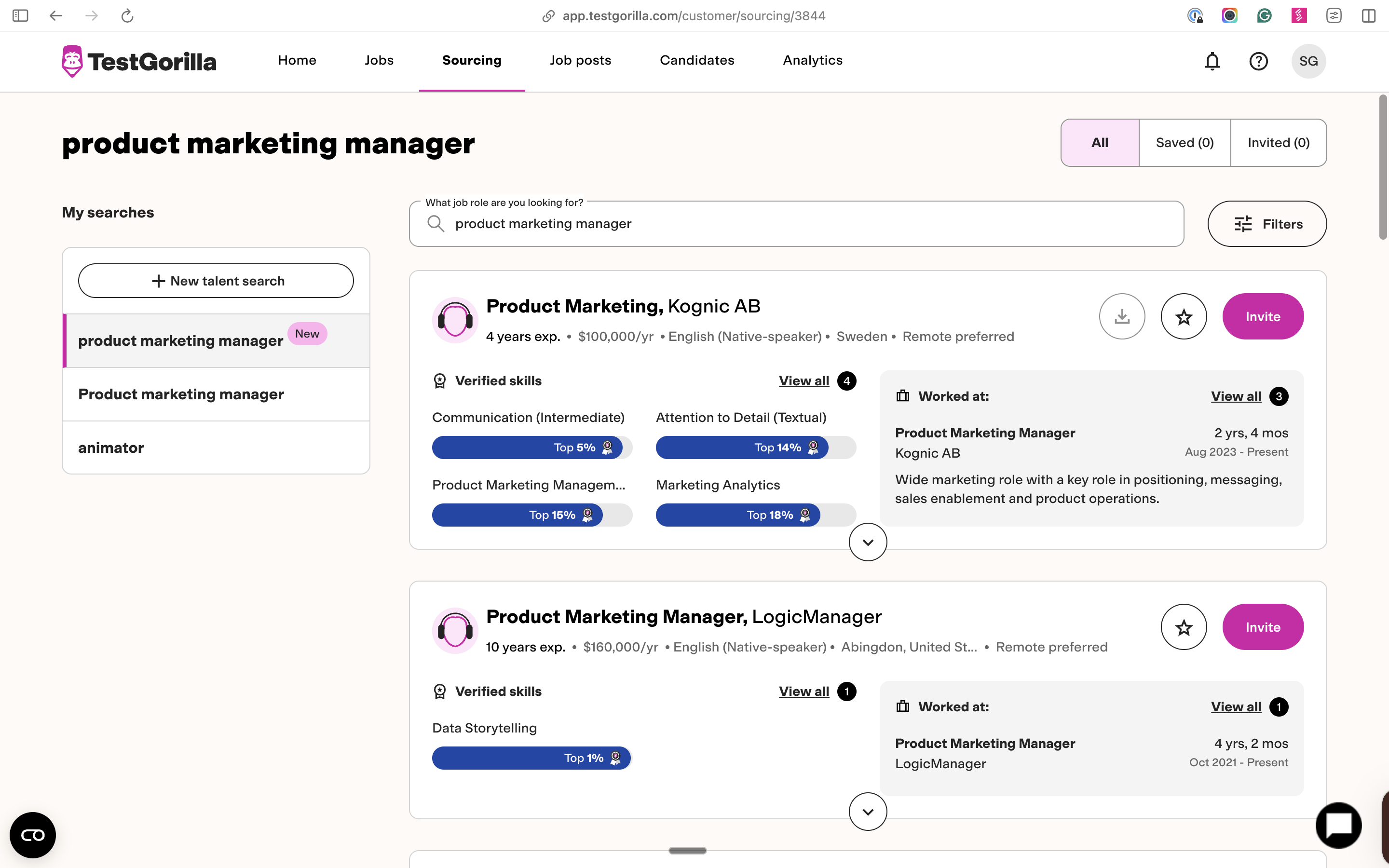Screen dimensions: 1389x868
Task: Toggle the browser sidebar icon
Action: [x=20, y=15]
